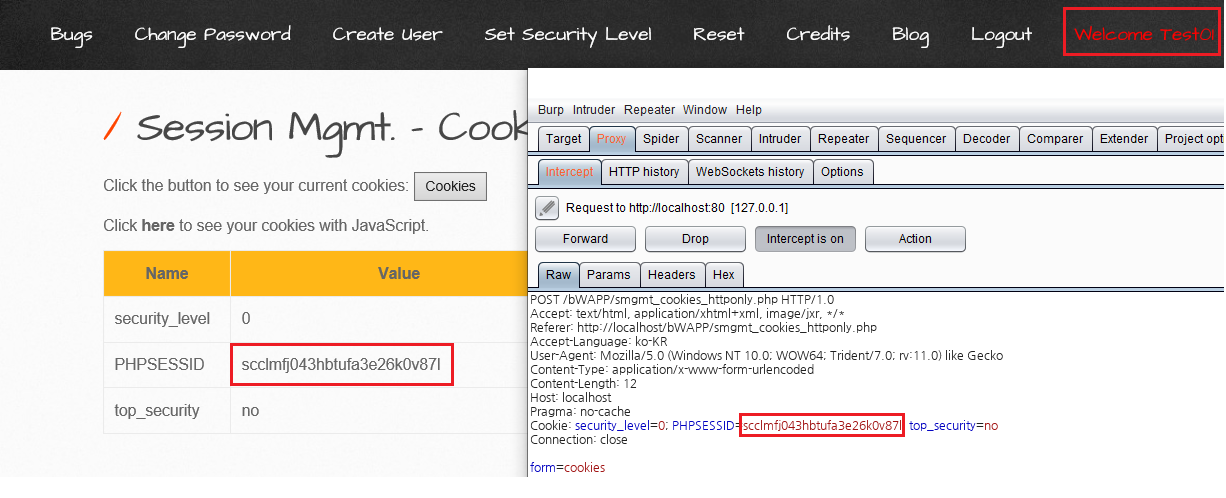The image size is (1226, 498).
Task: Go to Change Password page
Action: click(x=213, y=34)
